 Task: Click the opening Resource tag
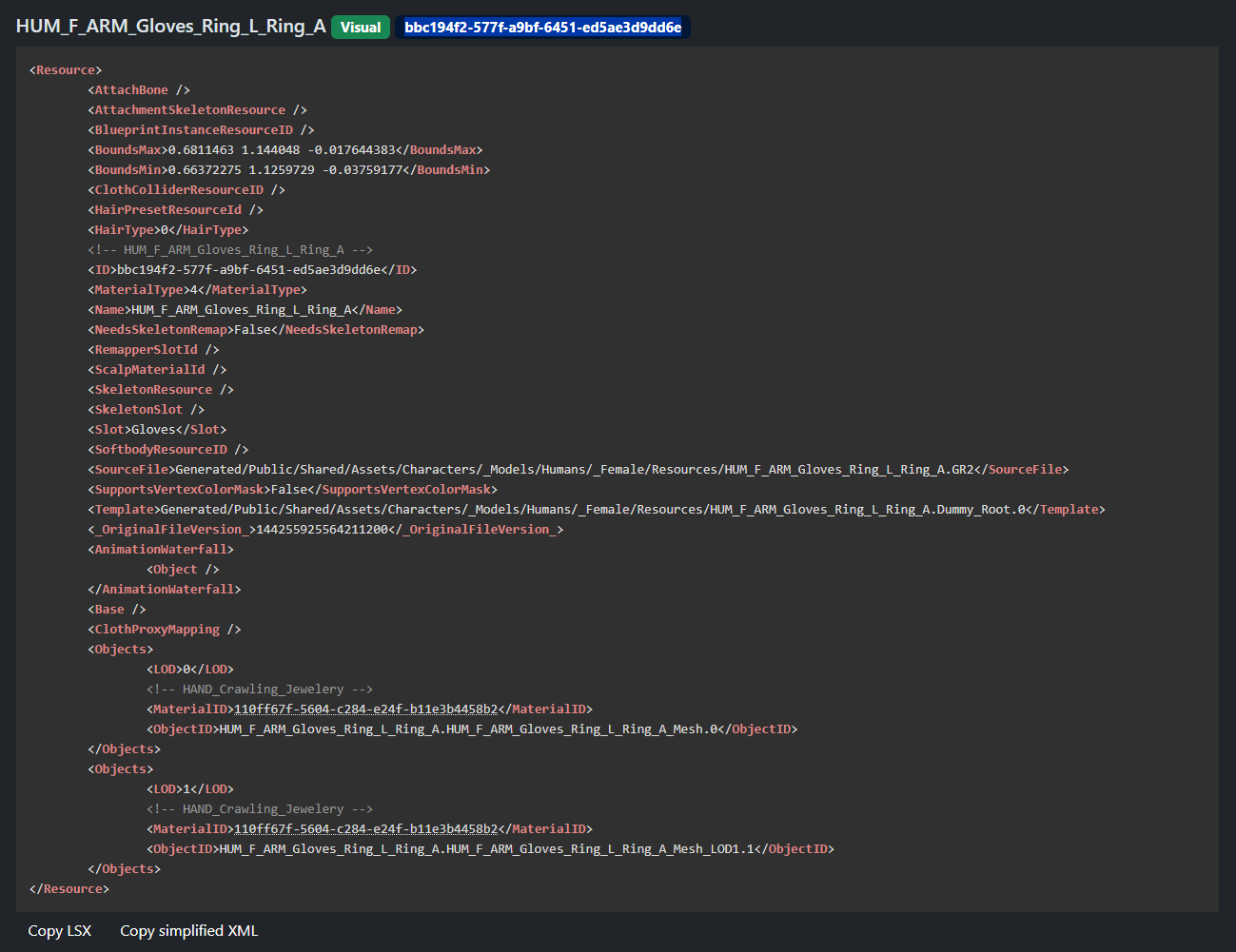pos(66,69)
